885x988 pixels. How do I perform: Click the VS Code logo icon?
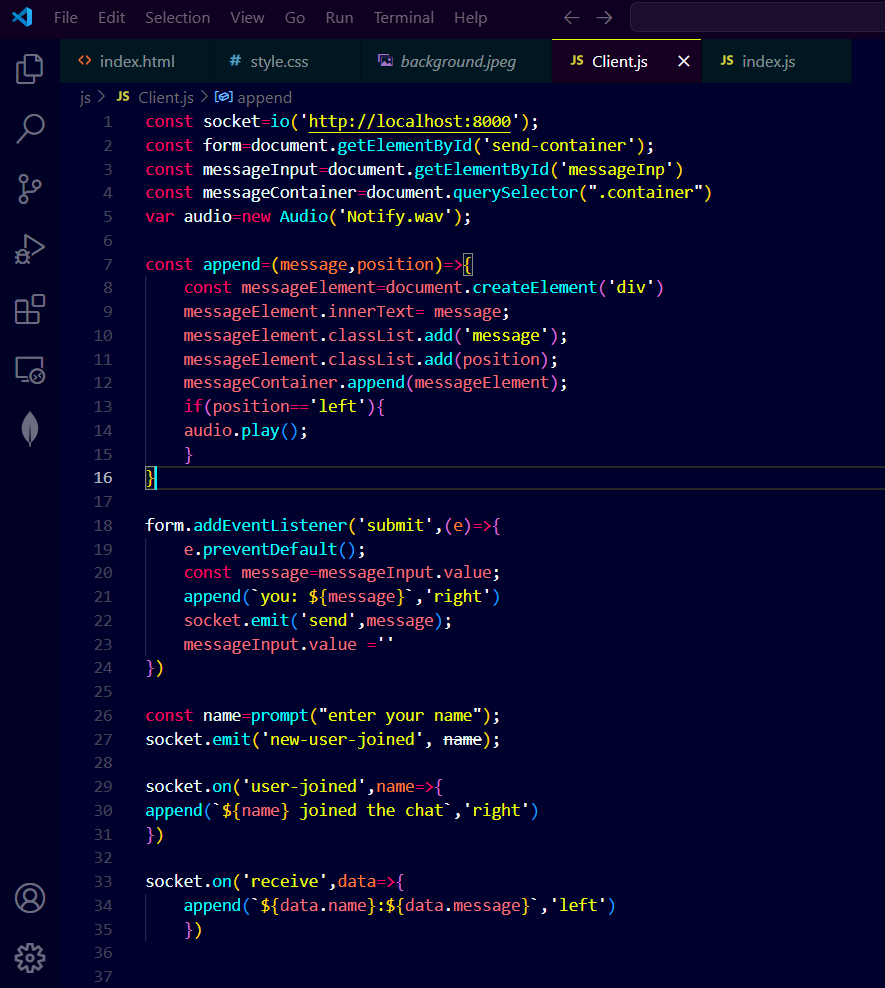coord(22,17)
